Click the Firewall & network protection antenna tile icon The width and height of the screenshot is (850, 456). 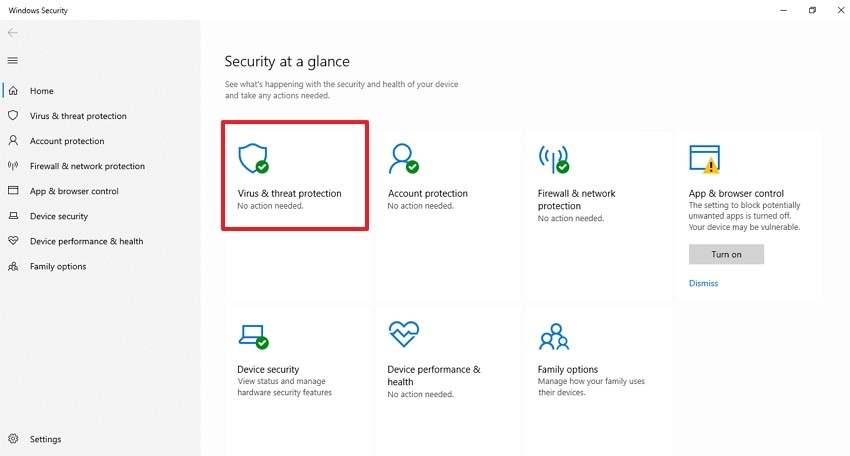pos(553,158)
